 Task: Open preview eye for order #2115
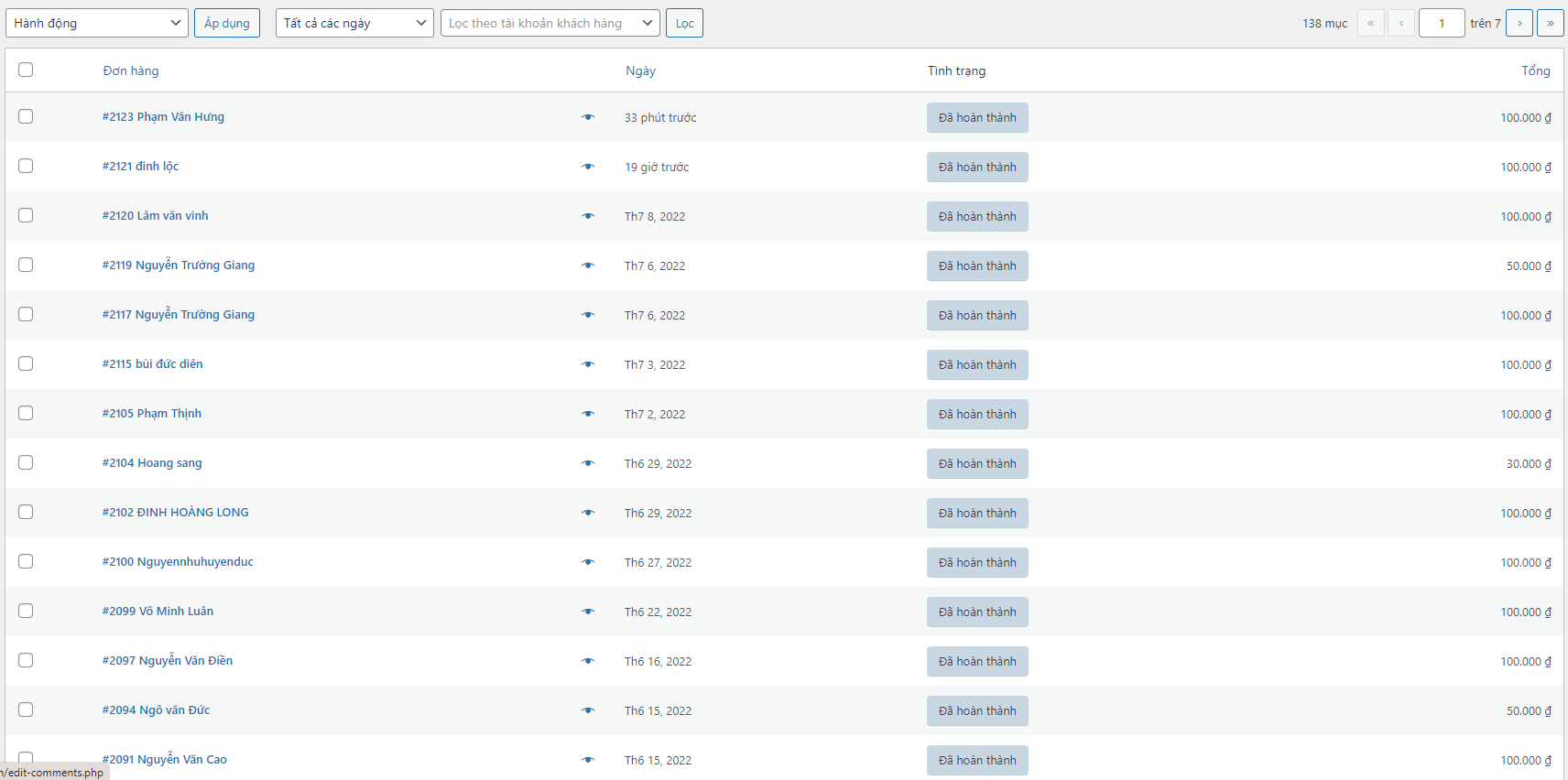click(x=588, y=364)
